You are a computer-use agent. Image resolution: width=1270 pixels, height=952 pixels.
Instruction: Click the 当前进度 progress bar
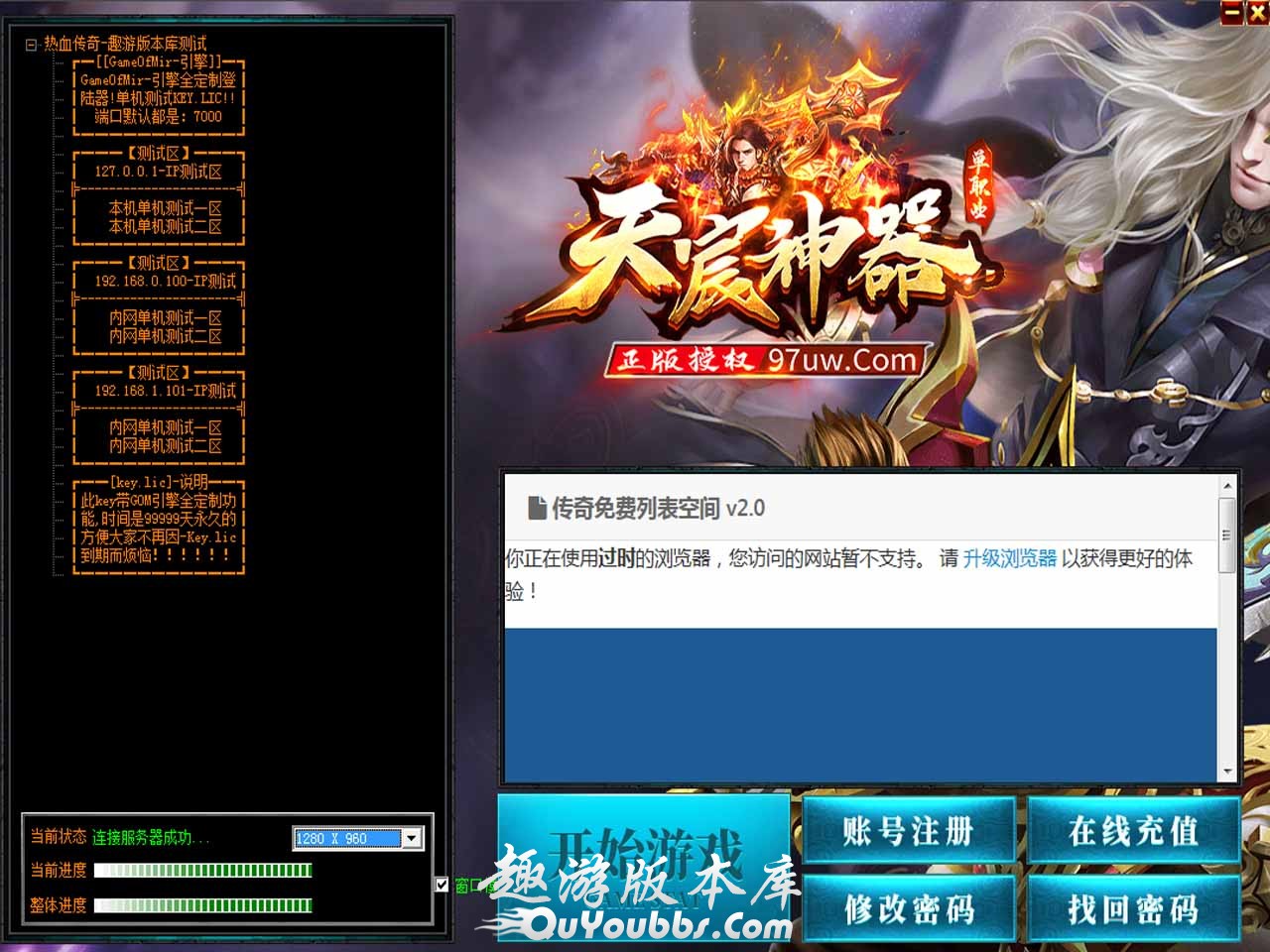203,871
